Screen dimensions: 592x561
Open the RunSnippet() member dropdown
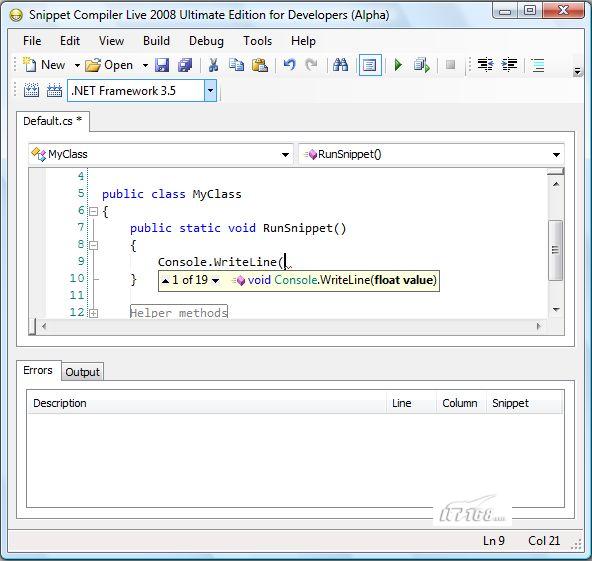tap(556, 154)
